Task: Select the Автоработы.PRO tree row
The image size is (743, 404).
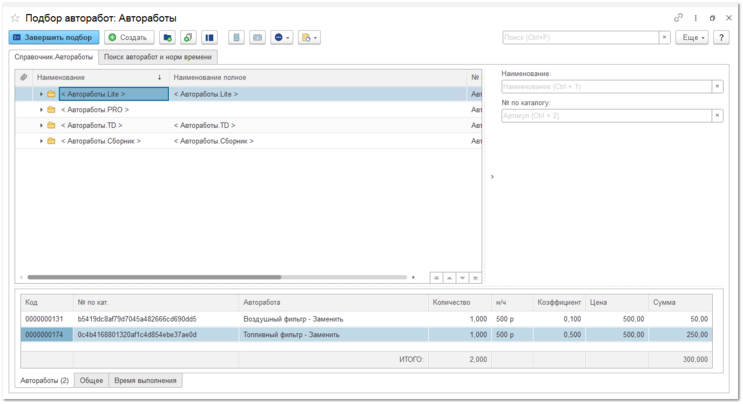Action: click(249, 109)
